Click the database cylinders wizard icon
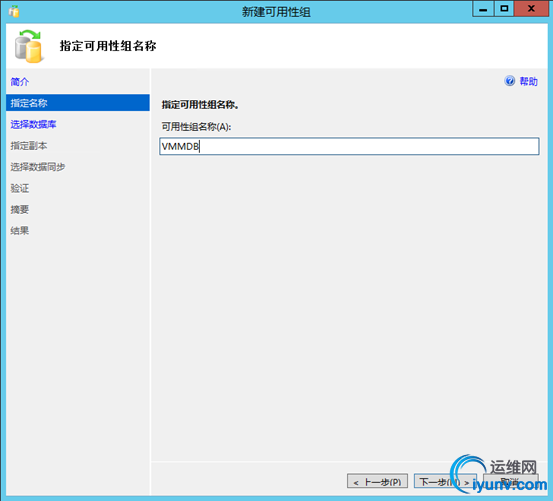The height and width of the screenshot is (501, 553). pos(29,47)
